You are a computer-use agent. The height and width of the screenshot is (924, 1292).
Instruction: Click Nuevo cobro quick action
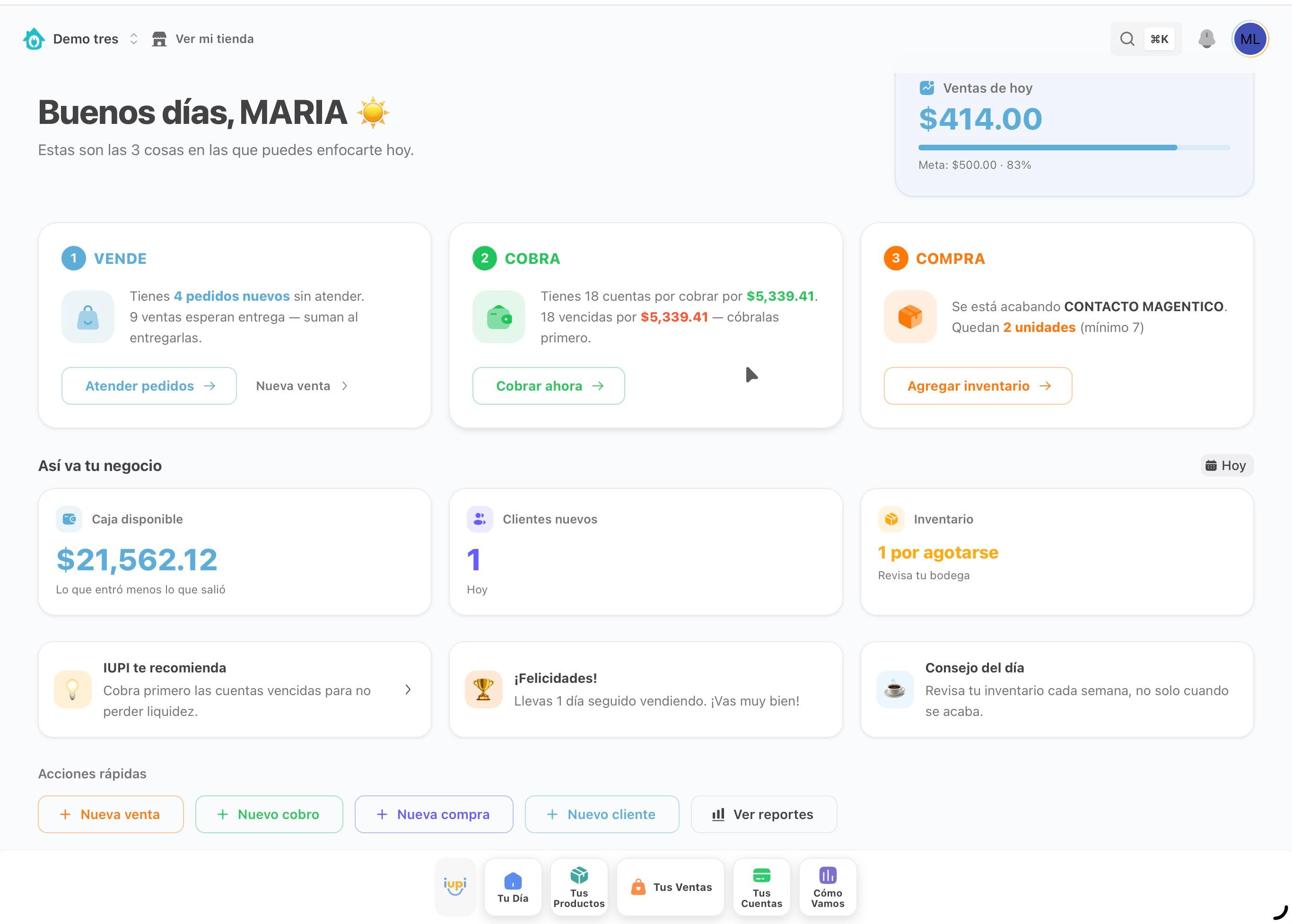[x=269, y=814]
